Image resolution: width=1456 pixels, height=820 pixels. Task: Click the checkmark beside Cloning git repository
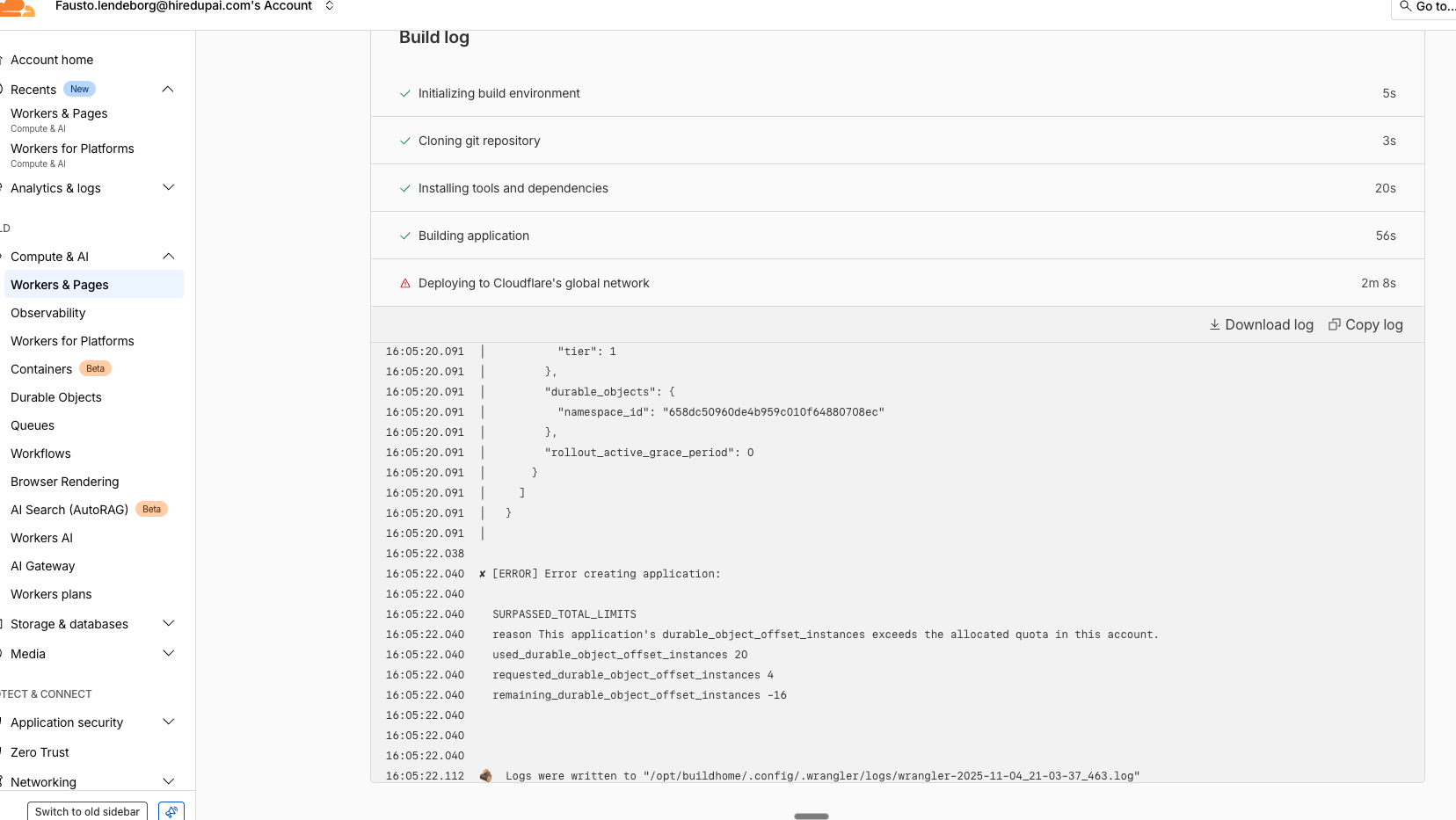point(405,141)
